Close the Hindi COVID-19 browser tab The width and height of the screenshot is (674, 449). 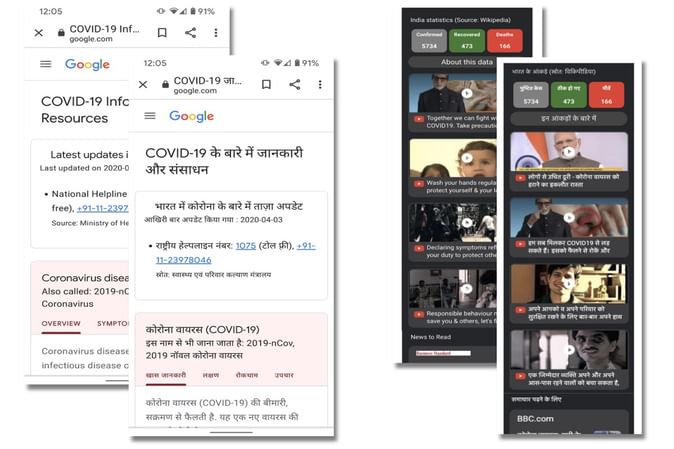(143, 85)
